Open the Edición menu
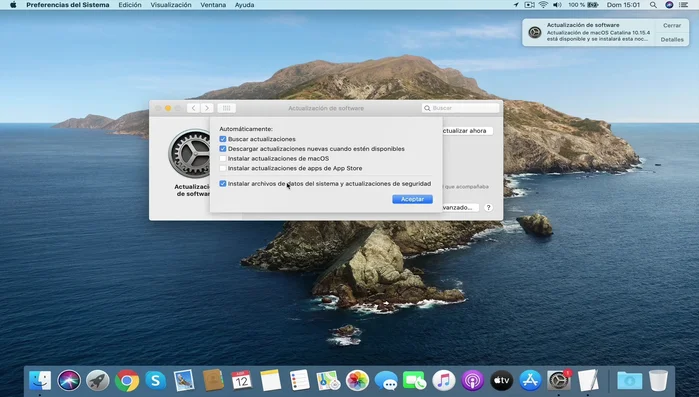This screenshot has width=699, height=397. 130,5
